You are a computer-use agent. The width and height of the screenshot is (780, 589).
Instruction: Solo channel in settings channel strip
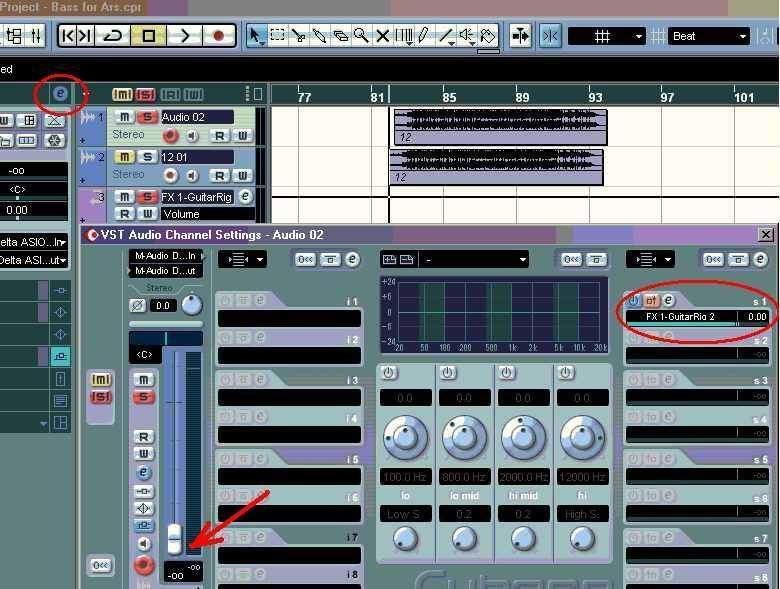[x=143, y=397]
